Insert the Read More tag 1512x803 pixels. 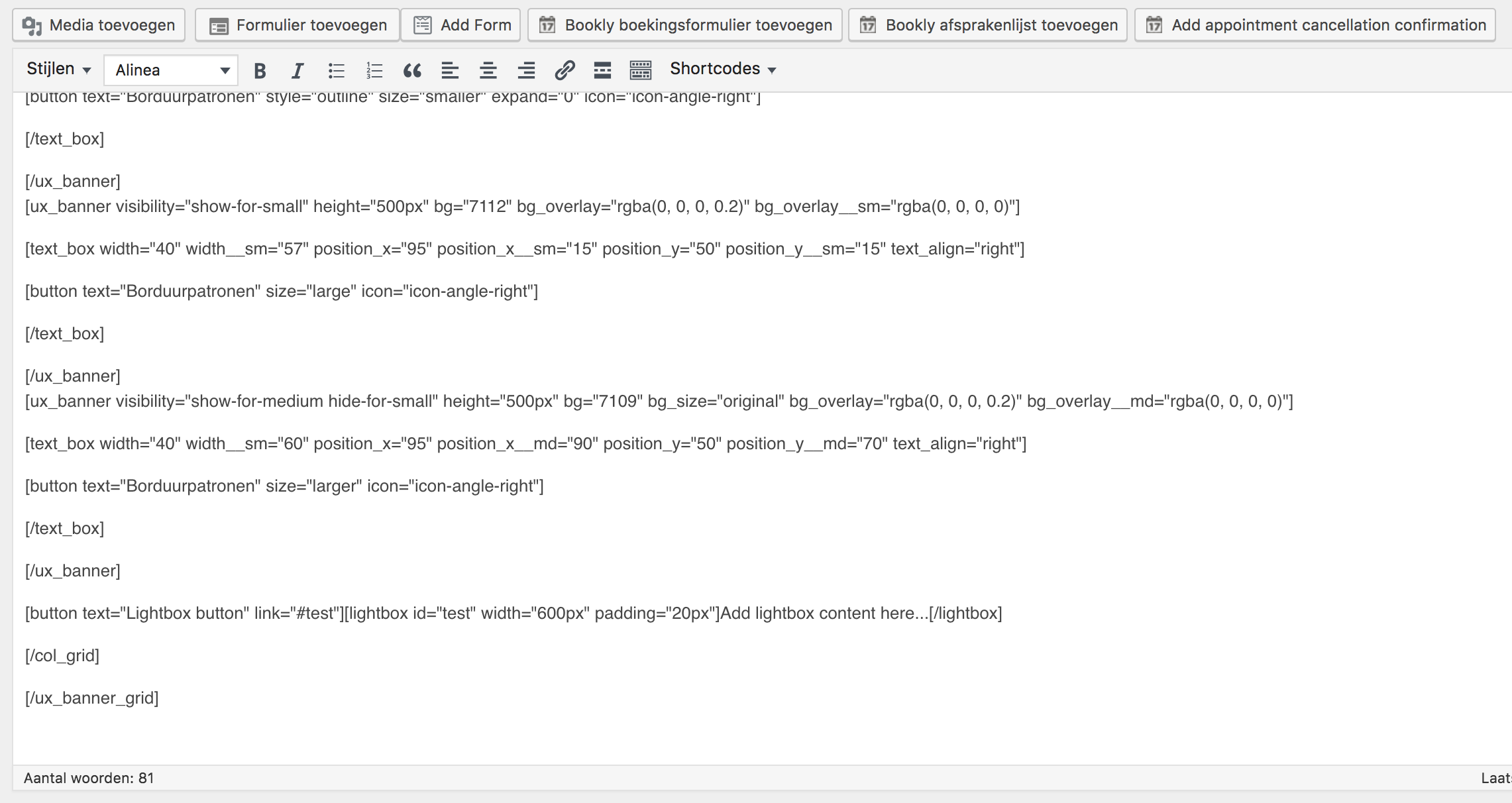click(x=602, y=70)
